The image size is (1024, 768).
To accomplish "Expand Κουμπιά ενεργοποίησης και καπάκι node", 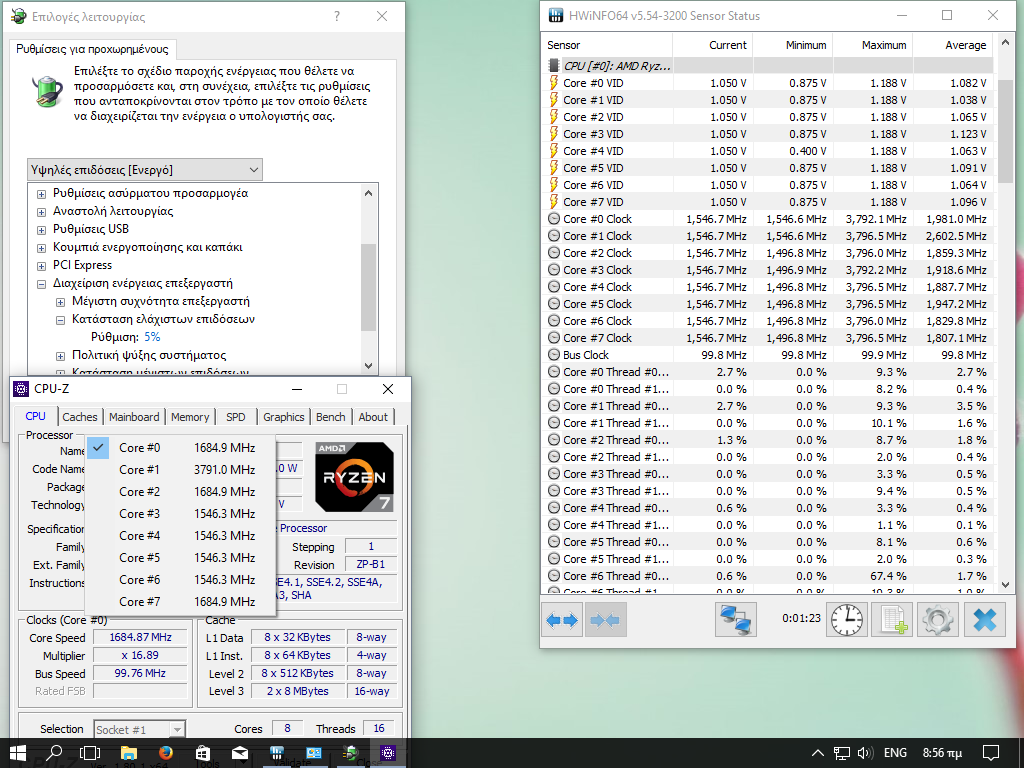I will pyautogui.click(x=41, y=248).
